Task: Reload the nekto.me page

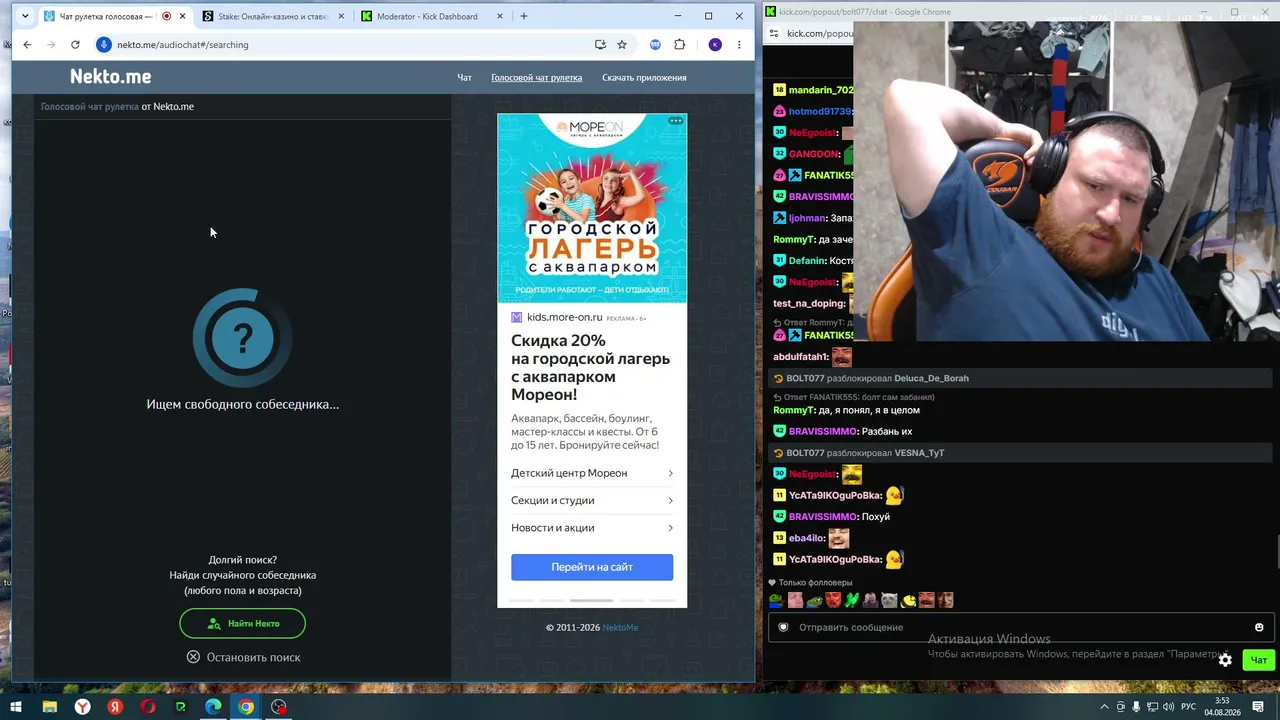Action: [75, 44]
